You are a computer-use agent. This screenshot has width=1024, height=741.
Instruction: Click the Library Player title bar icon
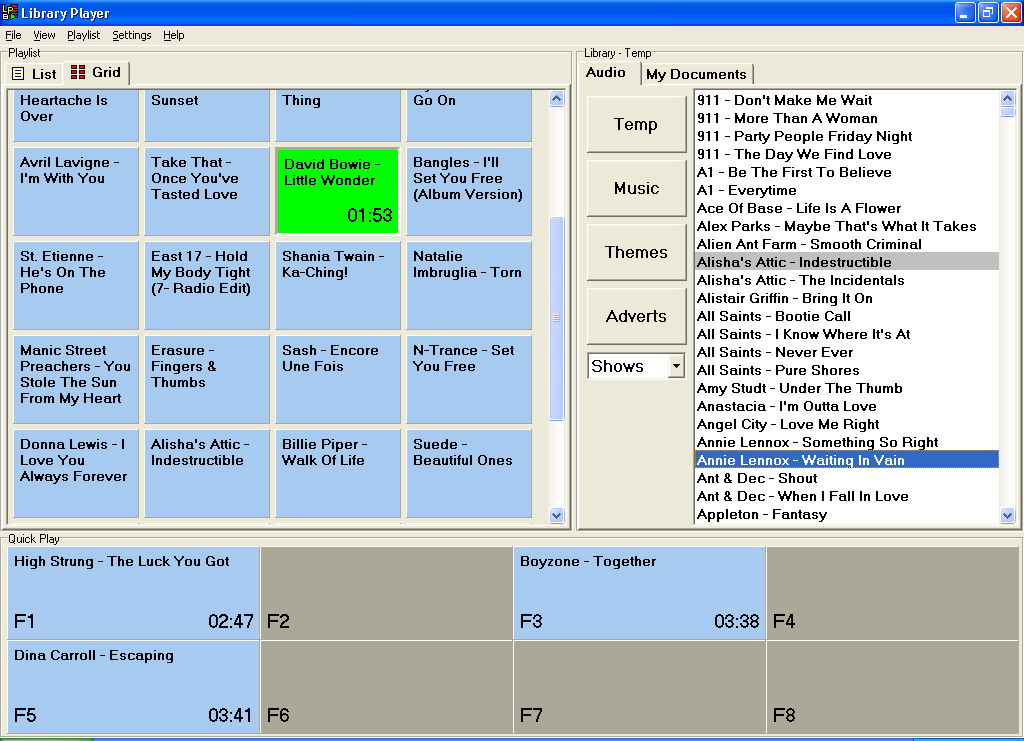click(10, 12)
